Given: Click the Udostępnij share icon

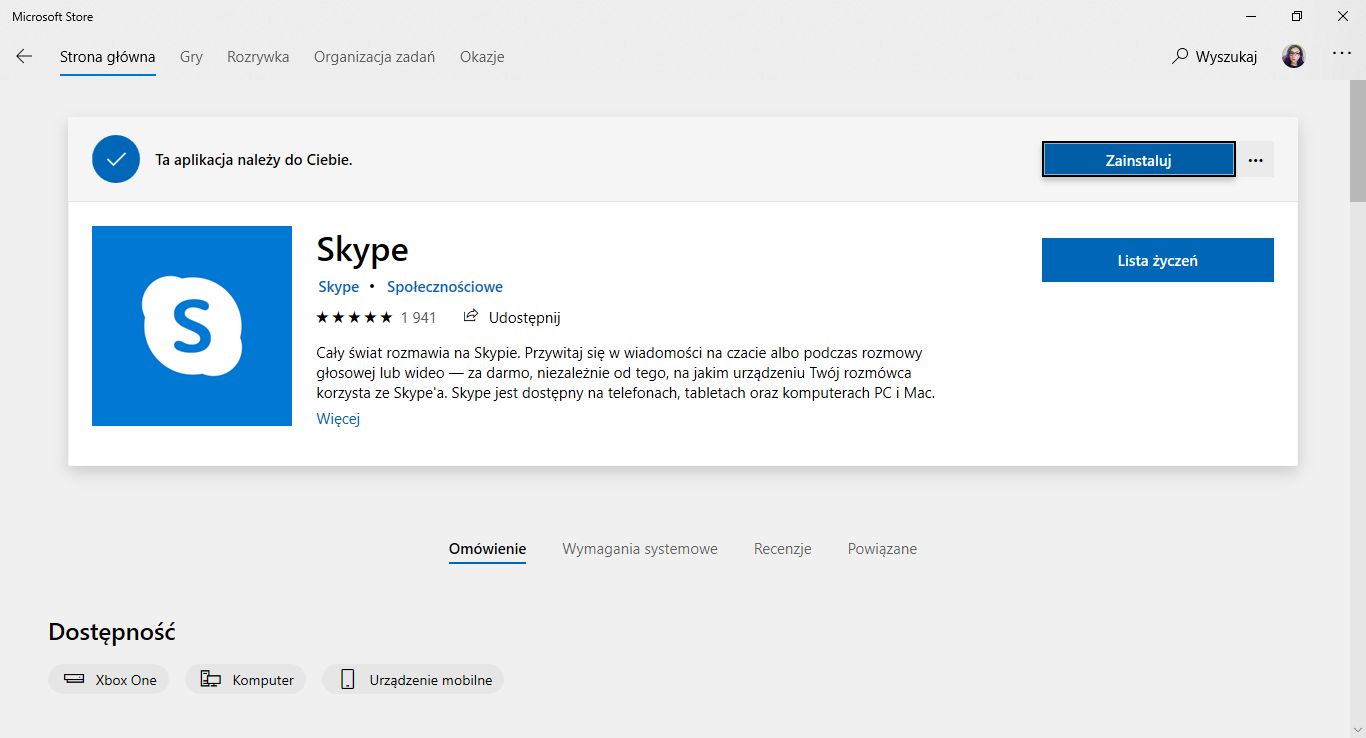Looking at the screenshot, I should click(471, 317).
